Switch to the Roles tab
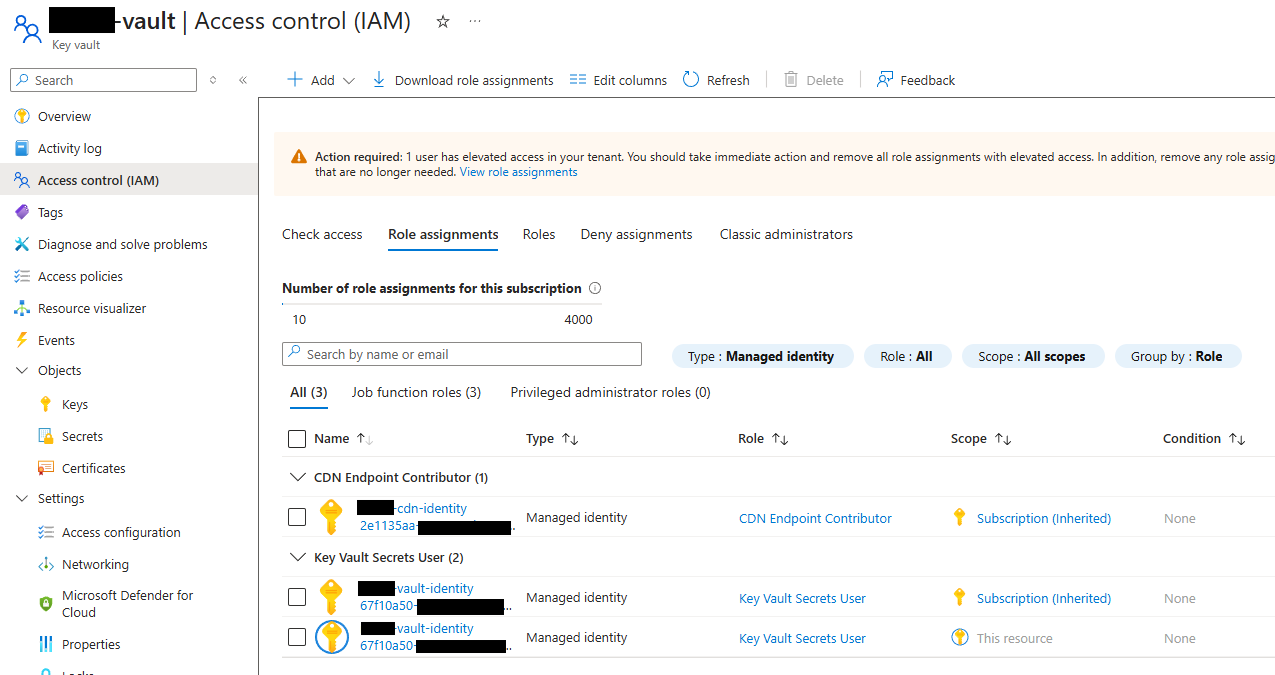Image resolution: width=1275 pixels, height=675 pixels. point(539,234)
